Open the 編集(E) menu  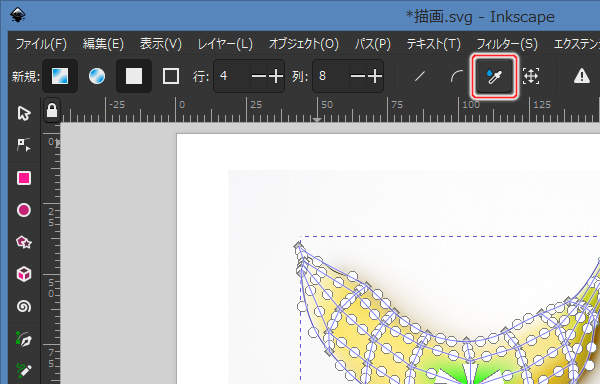(103, 44)
